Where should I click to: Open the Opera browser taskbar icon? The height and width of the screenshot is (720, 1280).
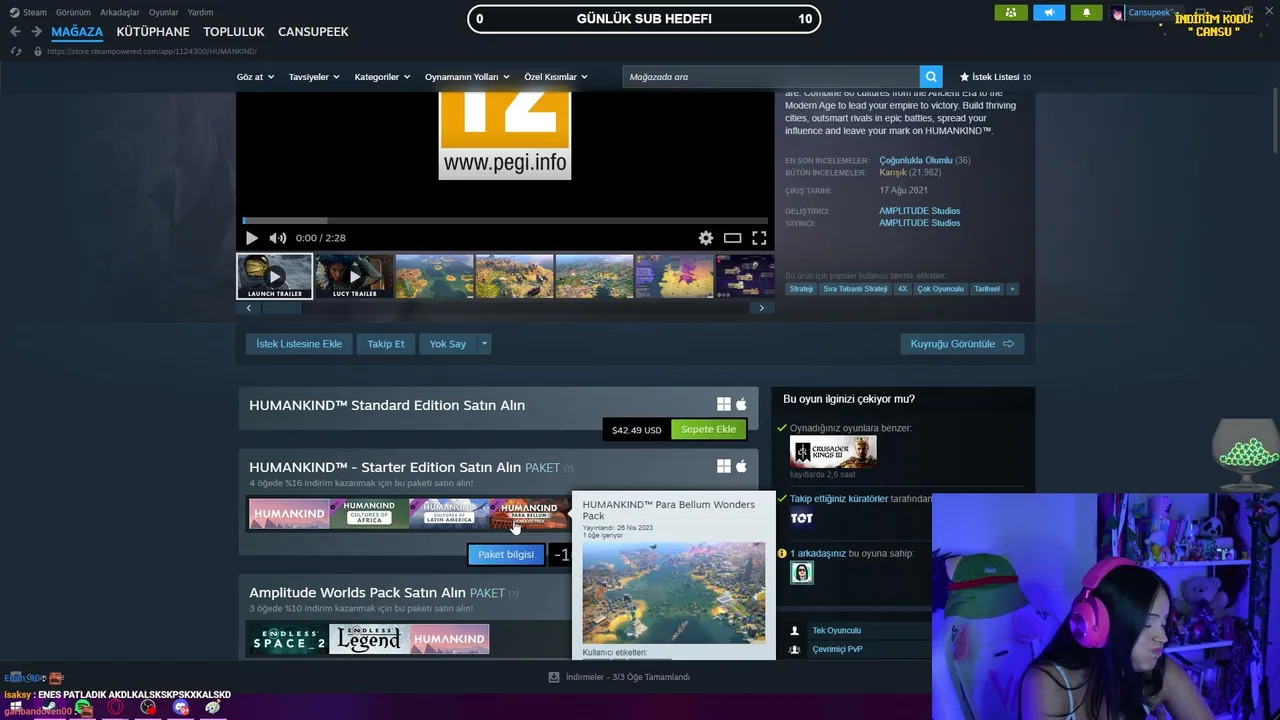tap(116, 708)
